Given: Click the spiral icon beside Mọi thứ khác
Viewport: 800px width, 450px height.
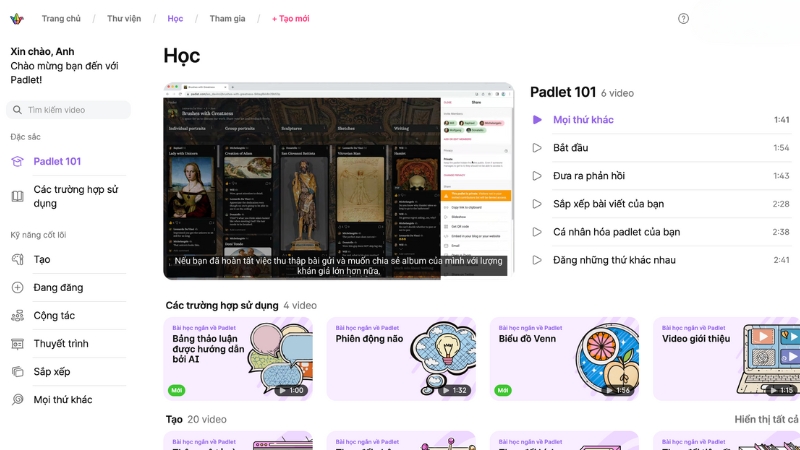Looking at the screenshot, I should coord(17,399).
